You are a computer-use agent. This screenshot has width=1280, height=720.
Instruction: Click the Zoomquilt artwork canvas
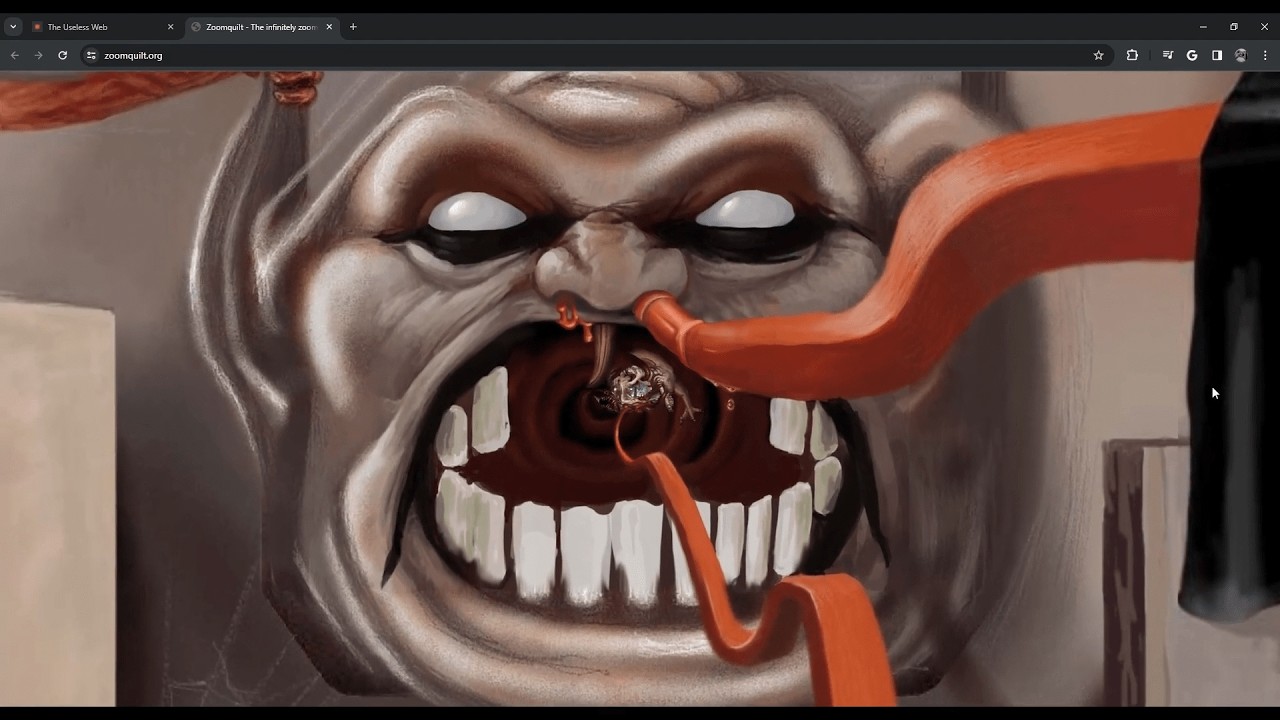coord(640,389)
